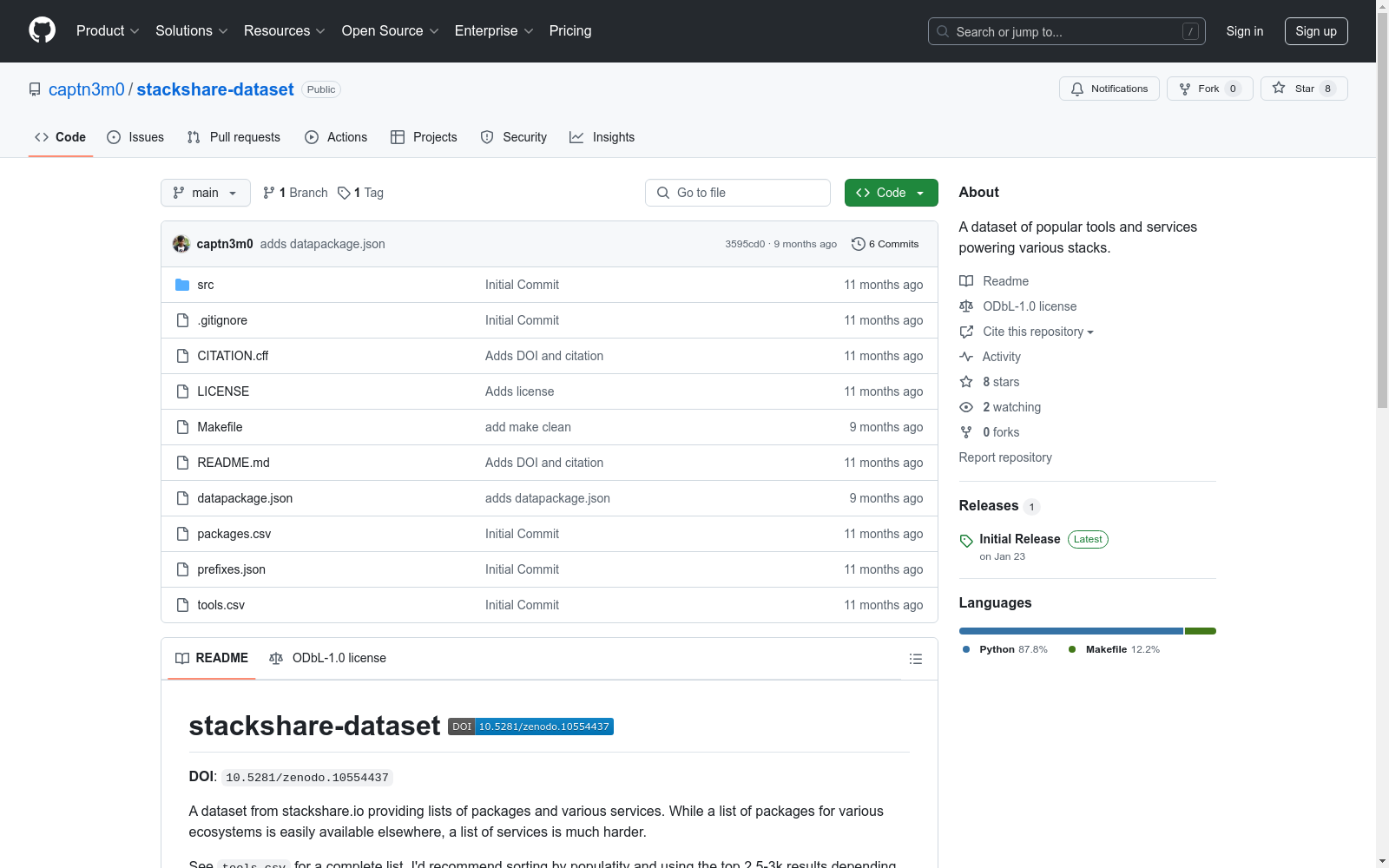Image resolution: width=1389 pixels, height=868 pixels.
Task: Expand the Open Source menu
Action: pyautogui.click(x=391, y=30)
